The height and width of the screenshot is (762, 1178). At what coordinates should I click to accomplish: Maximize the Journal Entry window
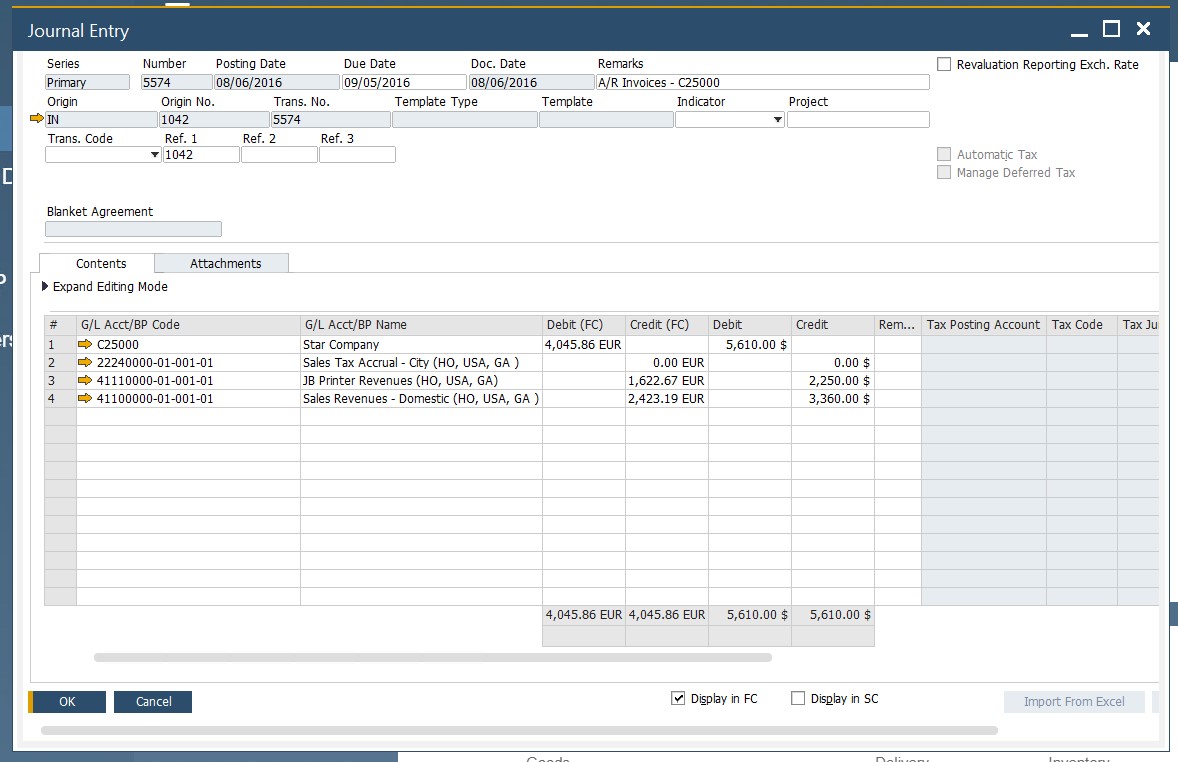tap(1111, 30)
